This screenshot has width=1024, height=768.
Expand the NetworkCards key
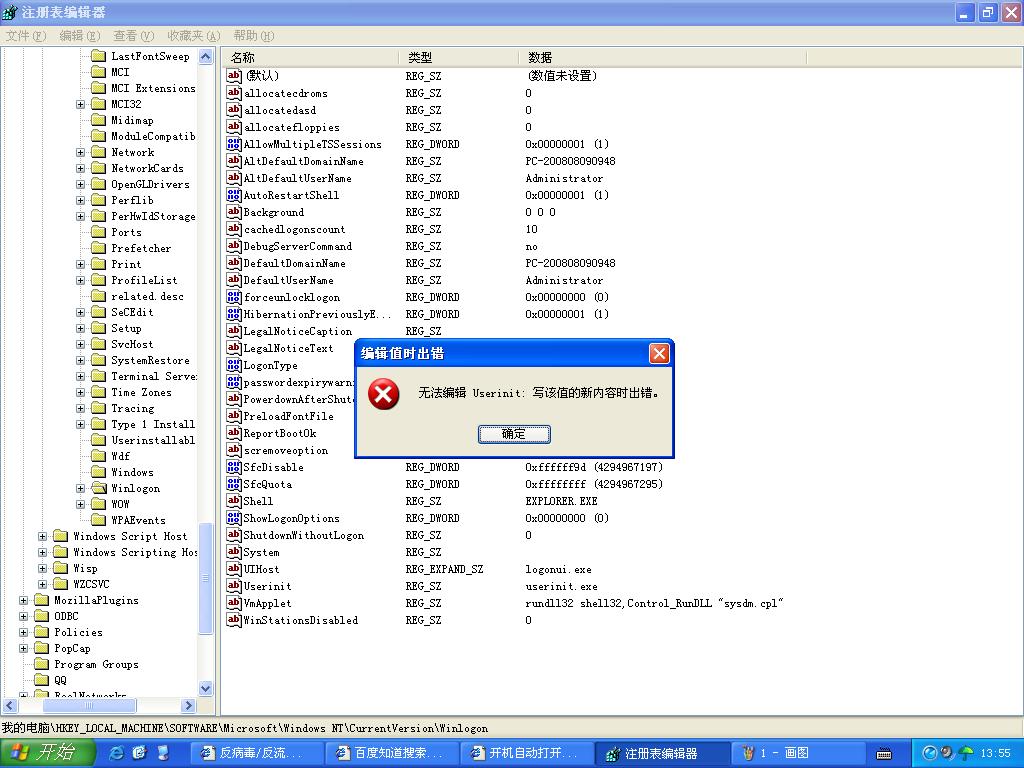click(x=80, y=168)
